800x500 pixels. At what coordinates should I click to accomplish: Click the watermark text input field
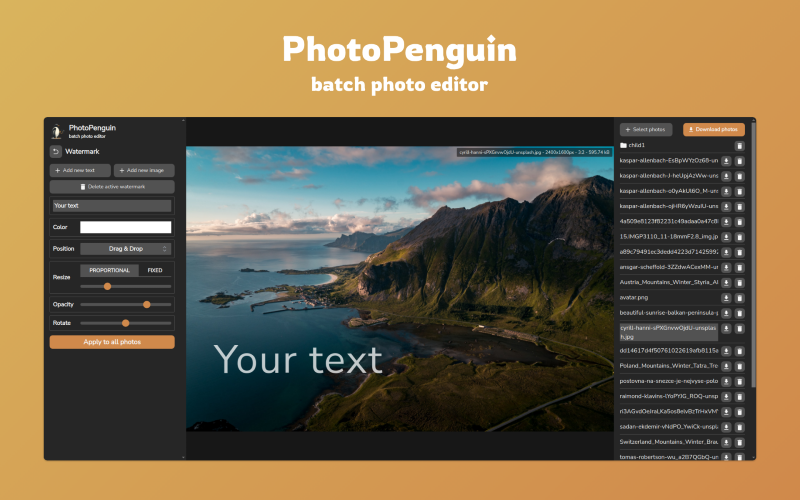click(112, 206)
